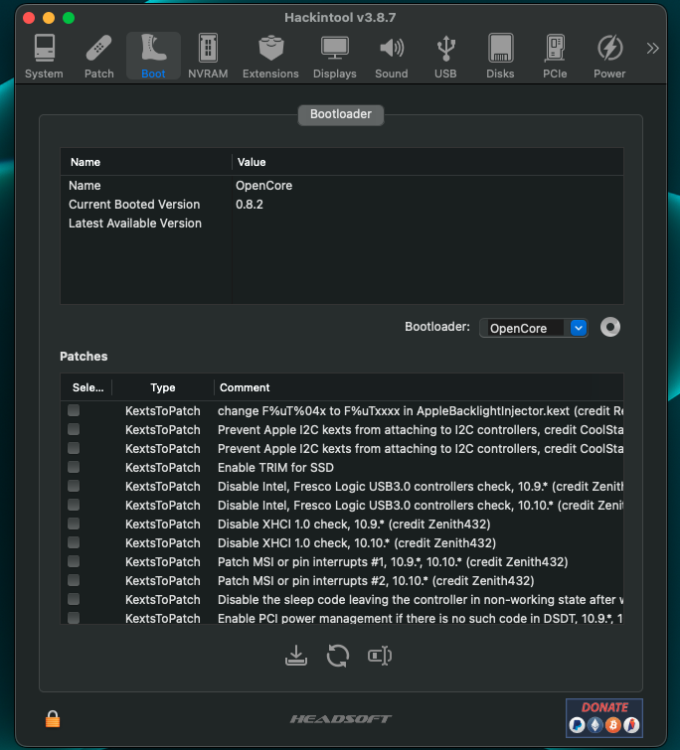
Task: Select the Latest Available Version row
Action: 342,223
